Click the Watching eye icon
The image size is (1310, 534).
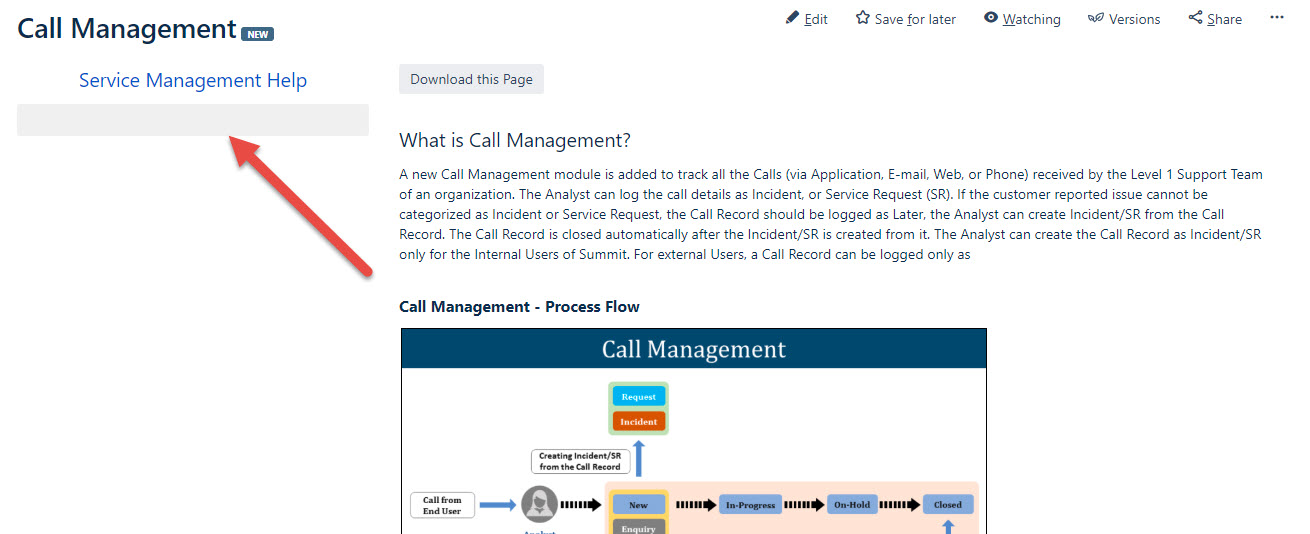click(x=991, y=18)
